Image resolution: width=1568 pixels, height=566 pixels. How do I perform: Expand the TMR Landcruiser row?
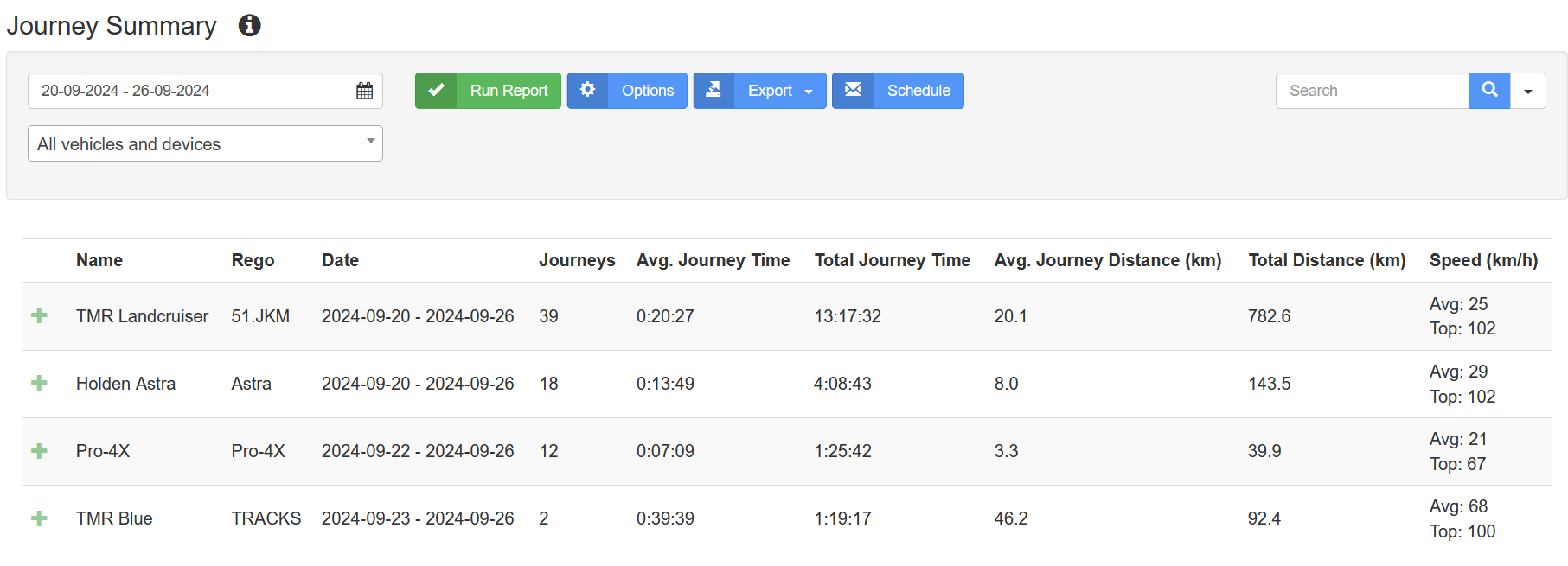click(39, 315)
